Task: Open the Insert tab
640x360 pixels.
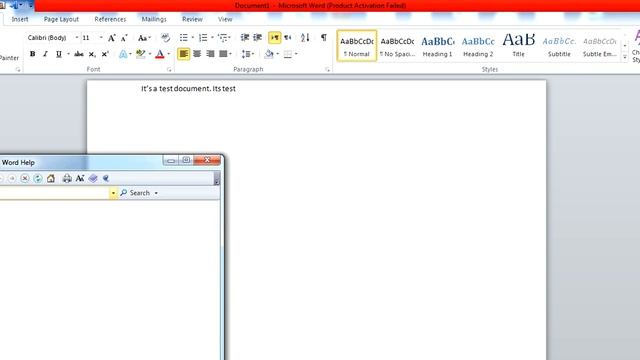Action: coord(20,19)
